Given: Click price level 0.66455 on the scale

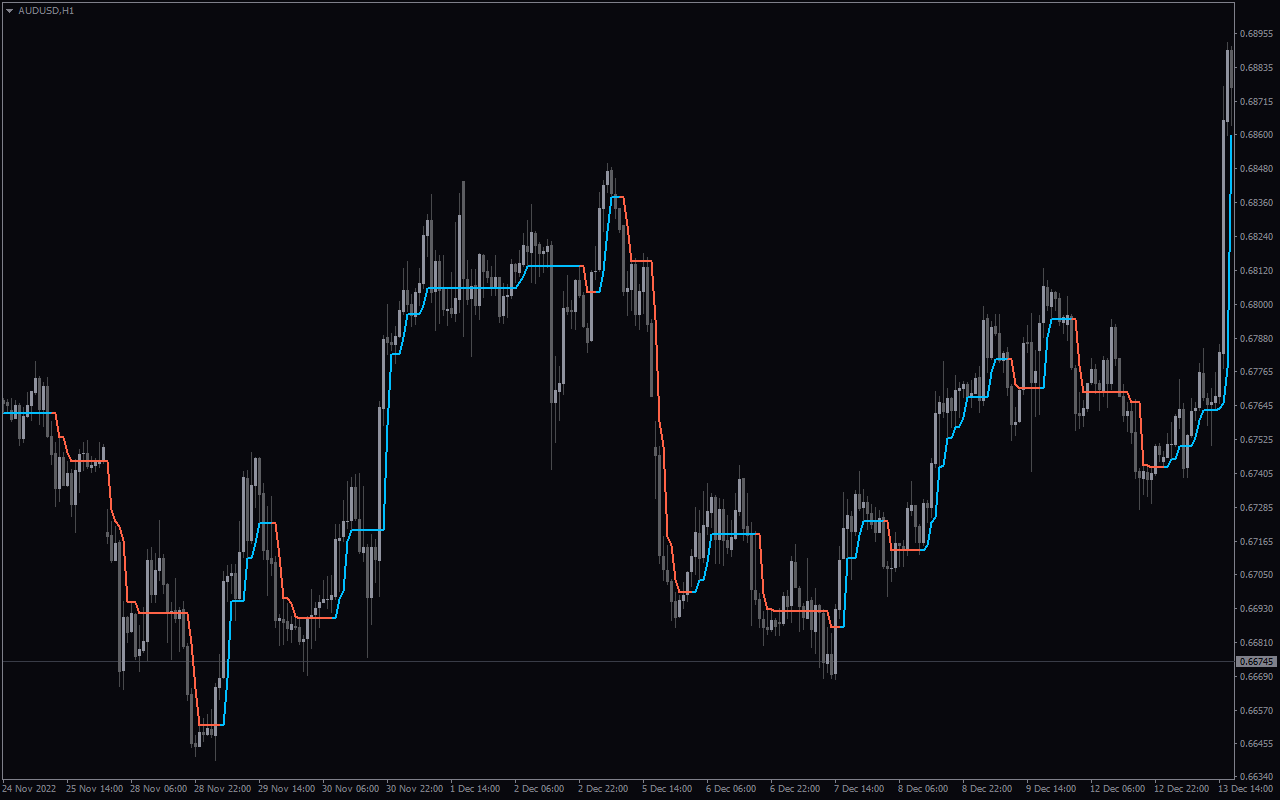Looking at the screenshot, I should pyautogui.click(x=1258, y=745).
